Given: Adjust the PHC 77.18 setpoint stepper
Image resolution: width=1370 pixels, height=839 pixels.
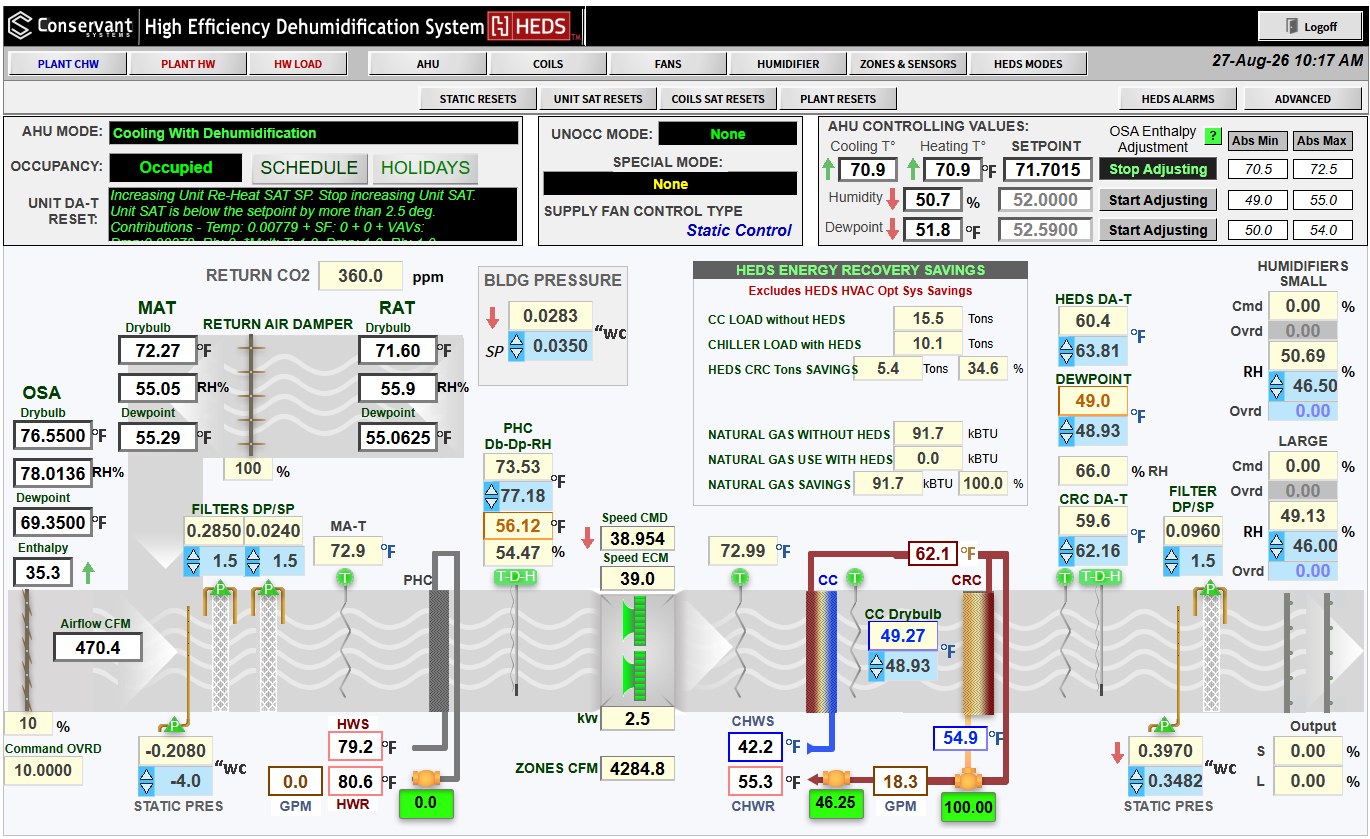Looking at the screenshot, I should (x=491, y=496).
